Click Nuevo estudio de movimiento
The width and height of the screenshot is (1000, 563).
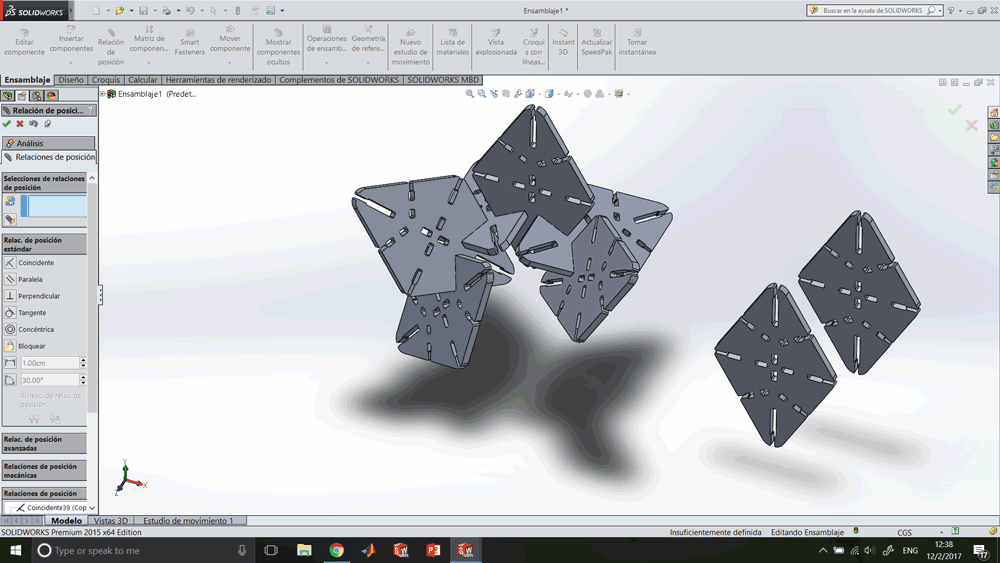[410, 47]
